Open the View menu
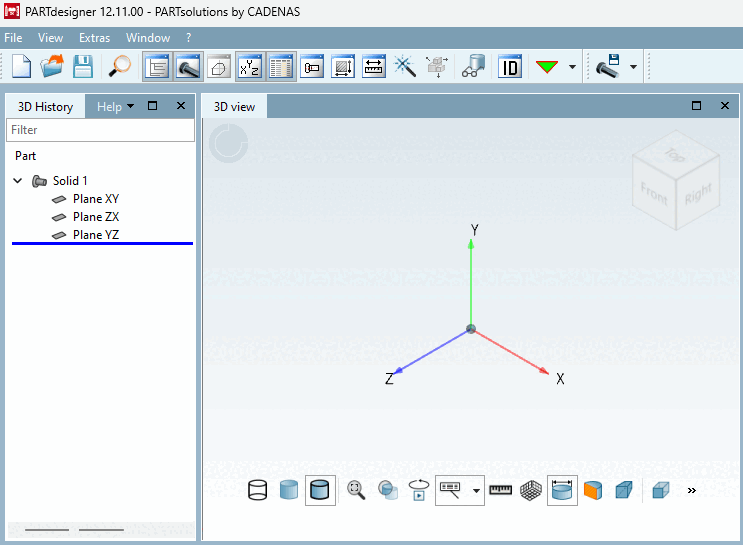 [50, 38]
